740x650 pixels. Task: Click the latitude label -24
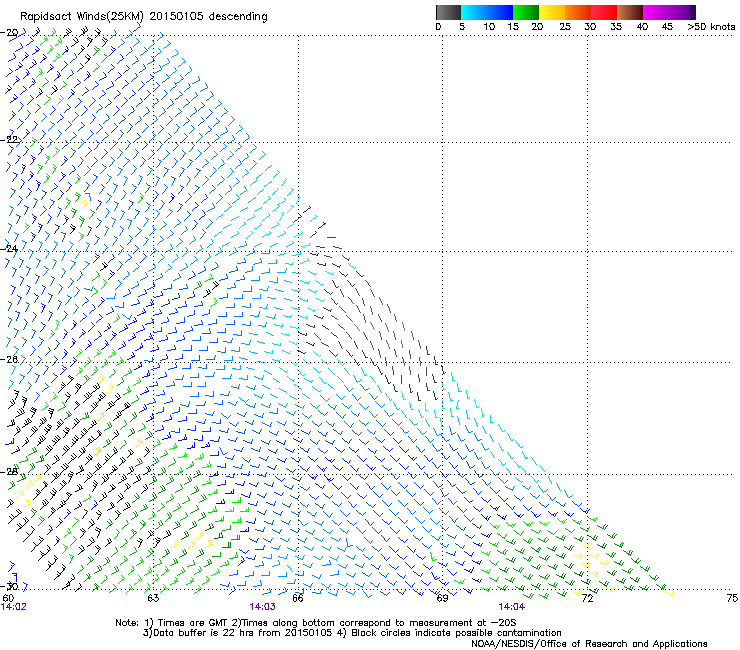(10, 248)
